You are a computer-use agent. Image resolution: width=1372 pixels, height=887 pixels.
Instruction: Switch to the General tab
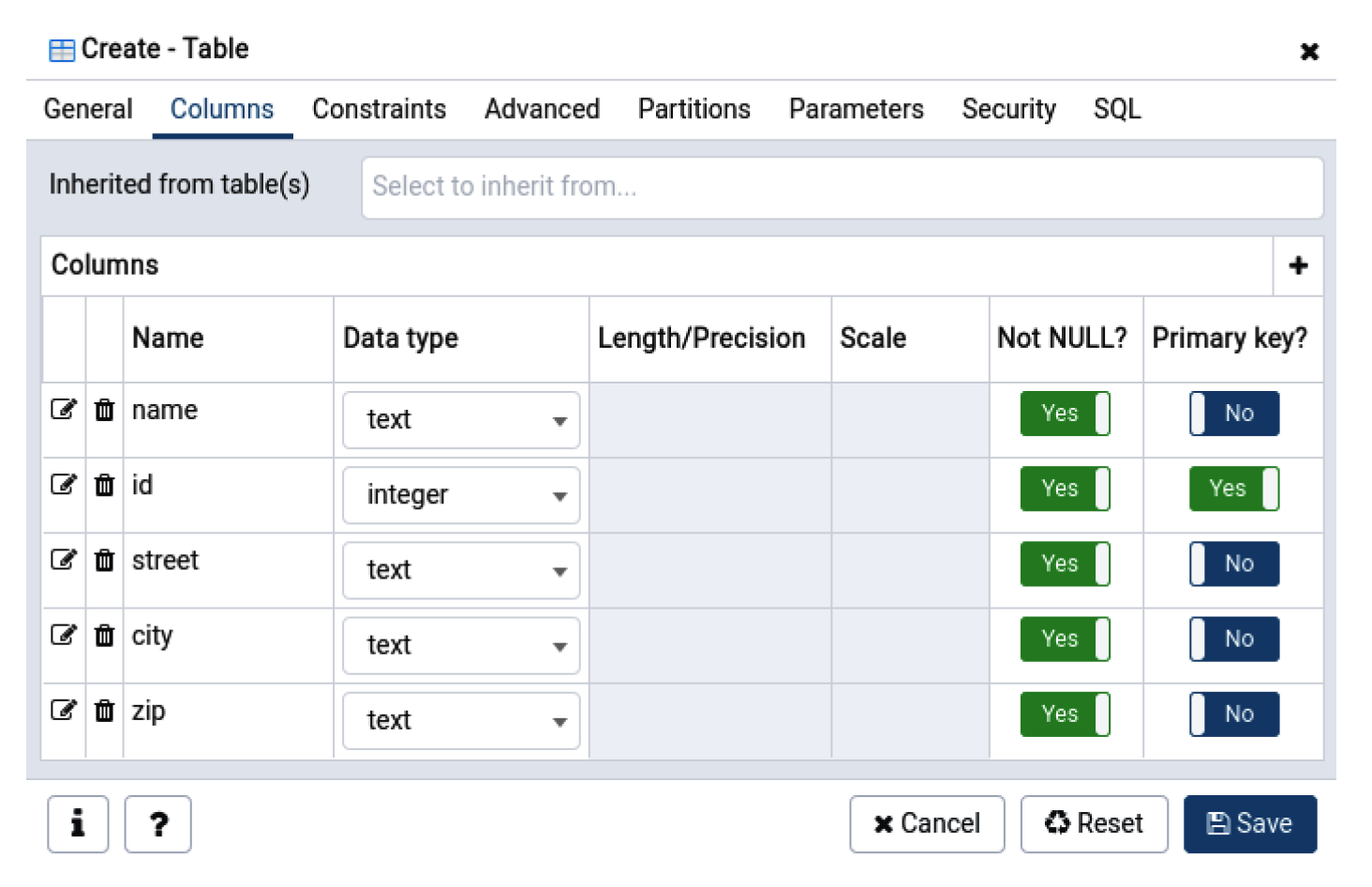click(88, 110)
